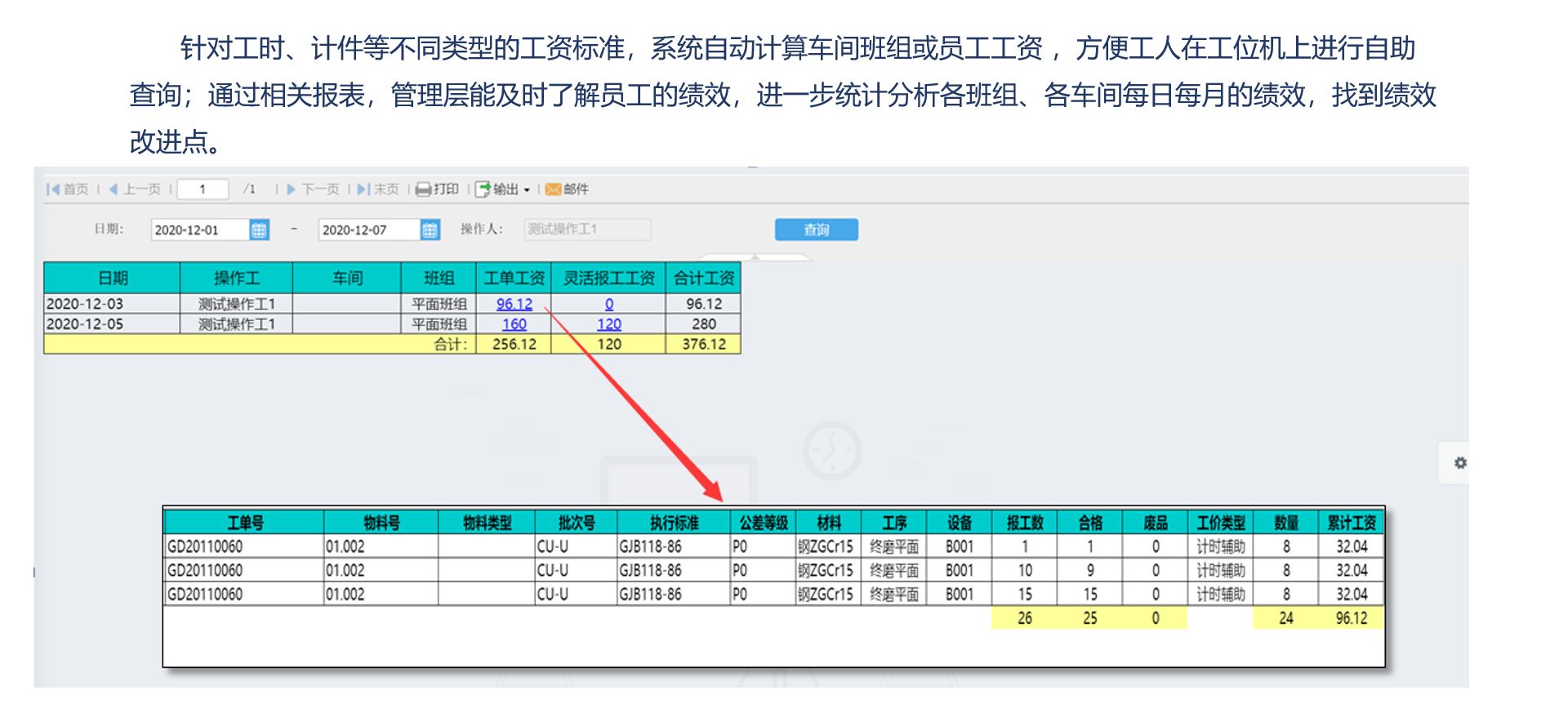
Task: Open the 0 flexible report wage link
Action: click(x=608, y=304)
